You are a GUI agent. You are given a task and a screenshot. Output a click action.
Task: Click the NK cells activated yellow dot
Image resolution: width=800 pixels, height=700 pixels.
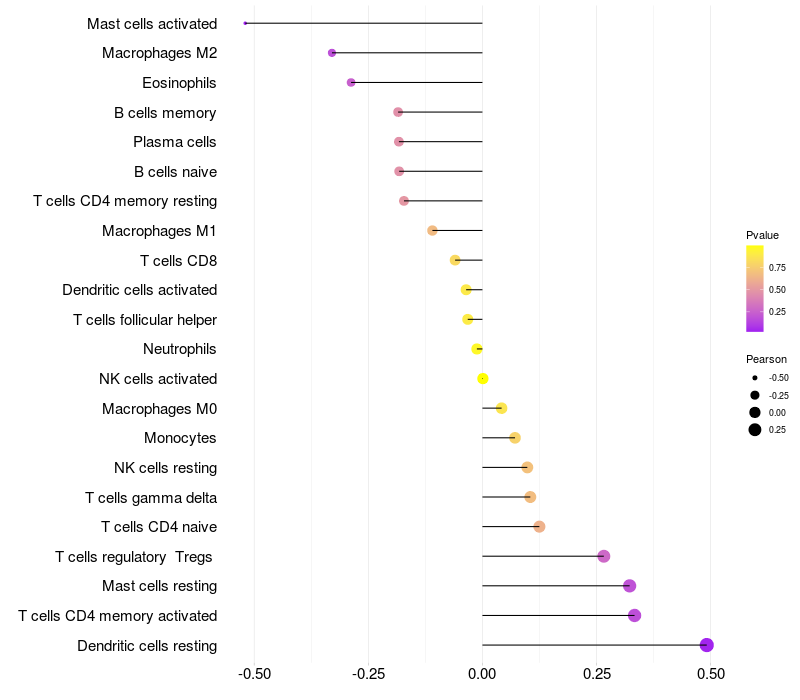pyautogui.click(x=483, y=379)
